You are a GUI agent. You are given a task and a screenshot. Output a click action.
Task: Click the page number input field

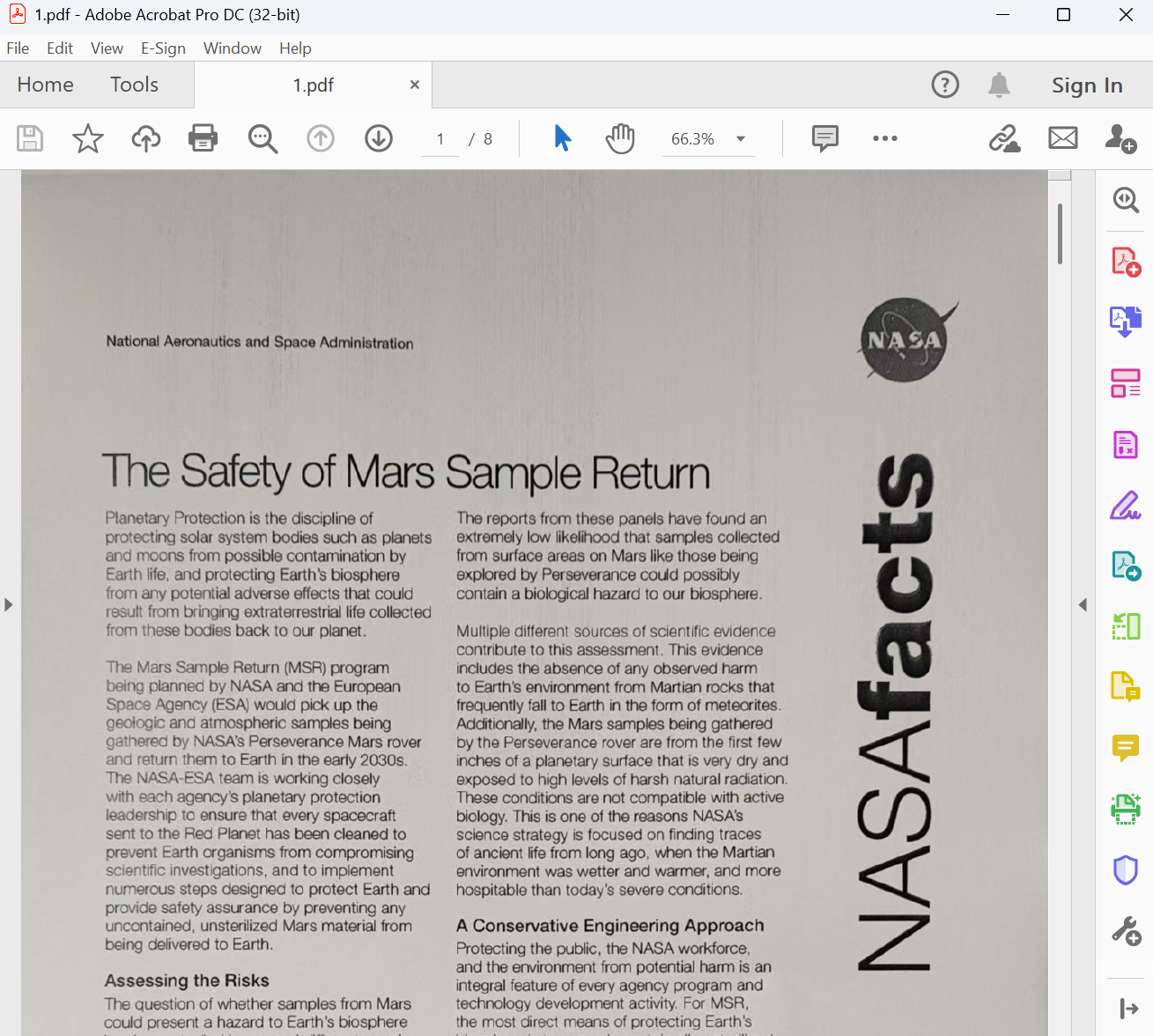click(x=440, y=139)
